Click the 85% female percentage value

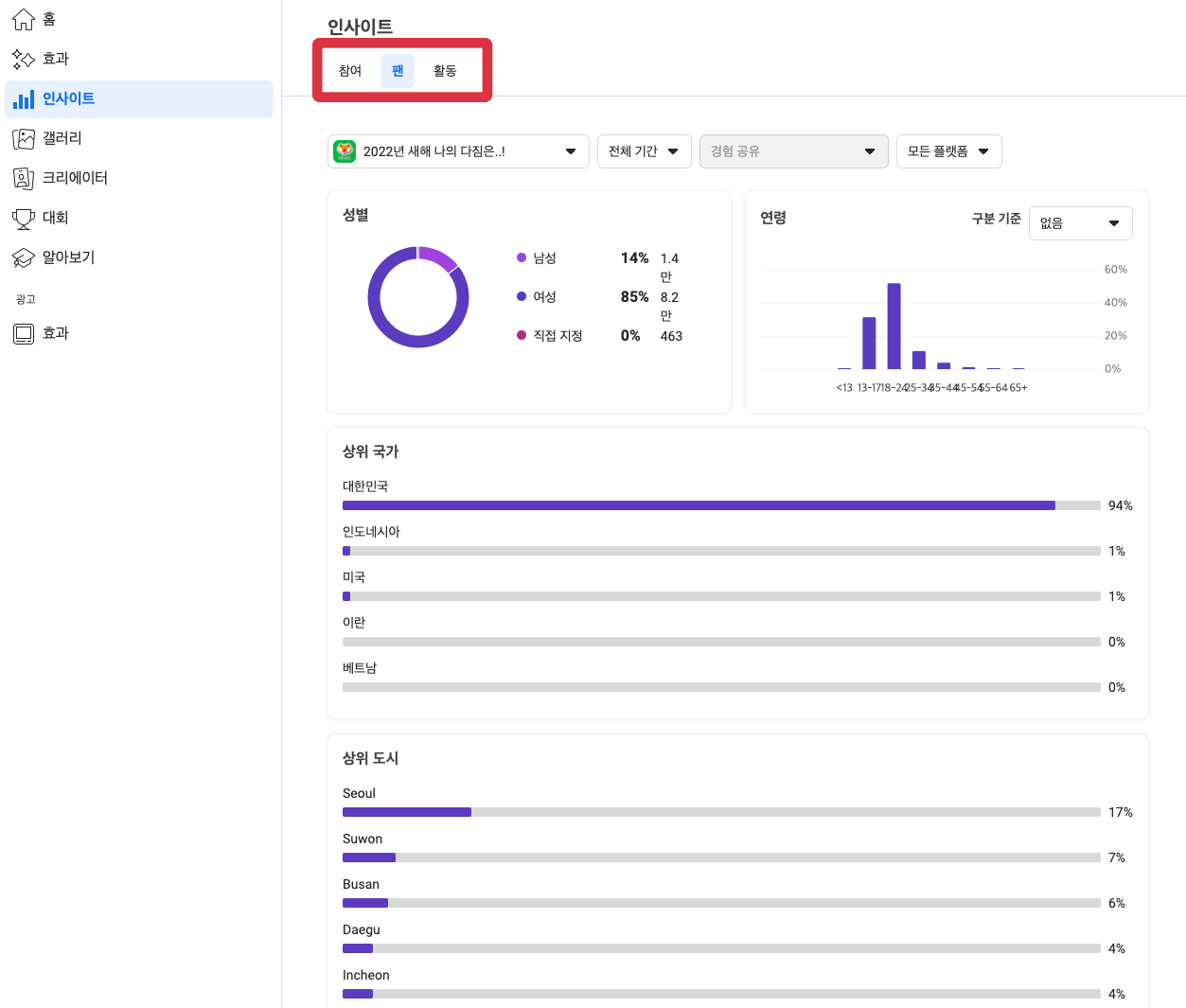coord(634,297)
